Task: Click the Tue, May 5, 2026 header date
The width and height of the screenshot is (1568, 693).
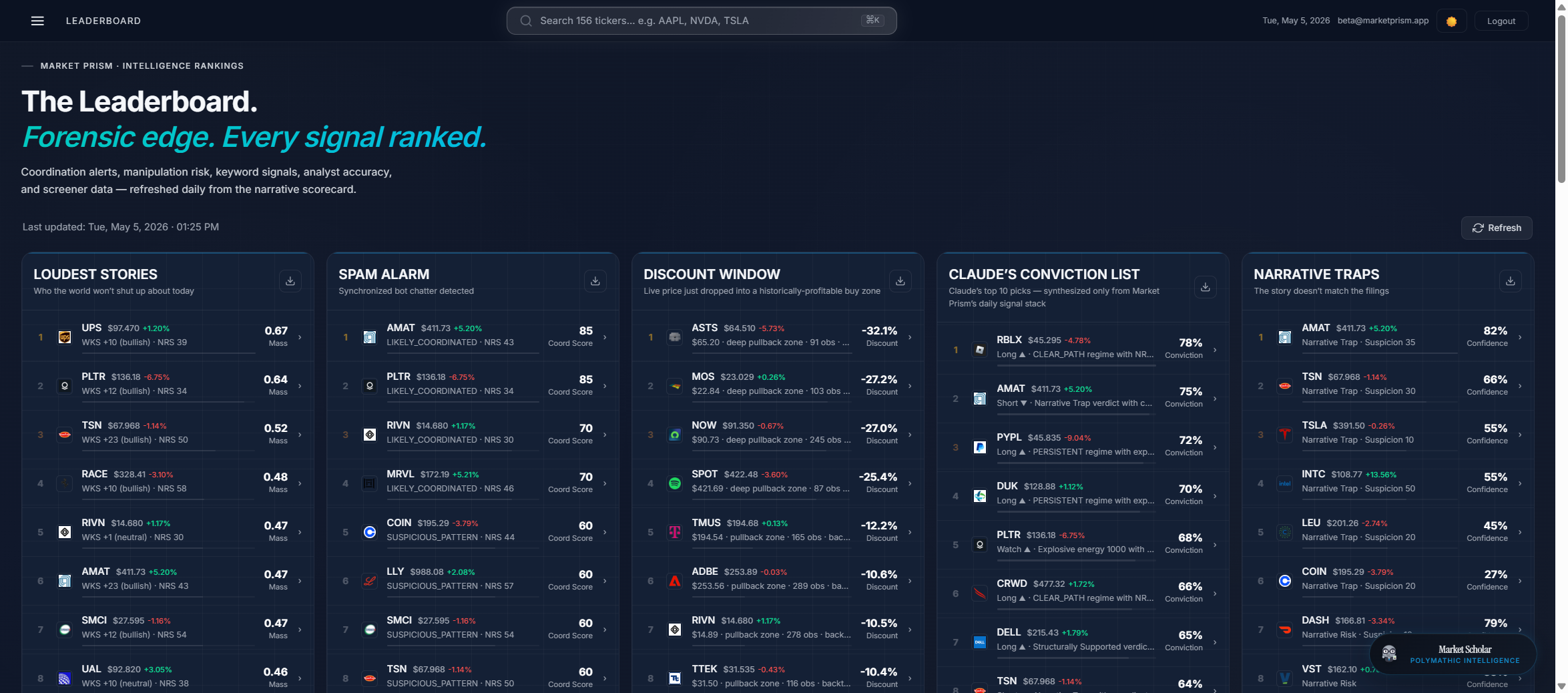Action: [x=1296, y=21]
